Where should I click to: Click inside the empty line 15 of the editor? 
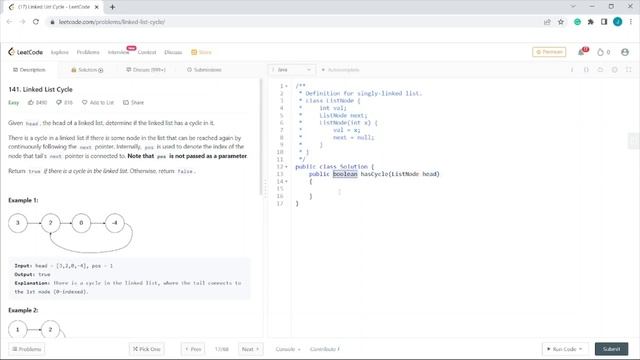point(465,189)
